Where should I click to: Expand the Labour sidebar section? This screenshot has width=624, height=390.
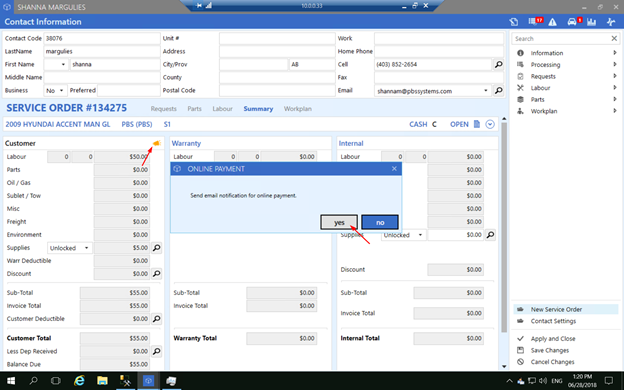[566, 88]
